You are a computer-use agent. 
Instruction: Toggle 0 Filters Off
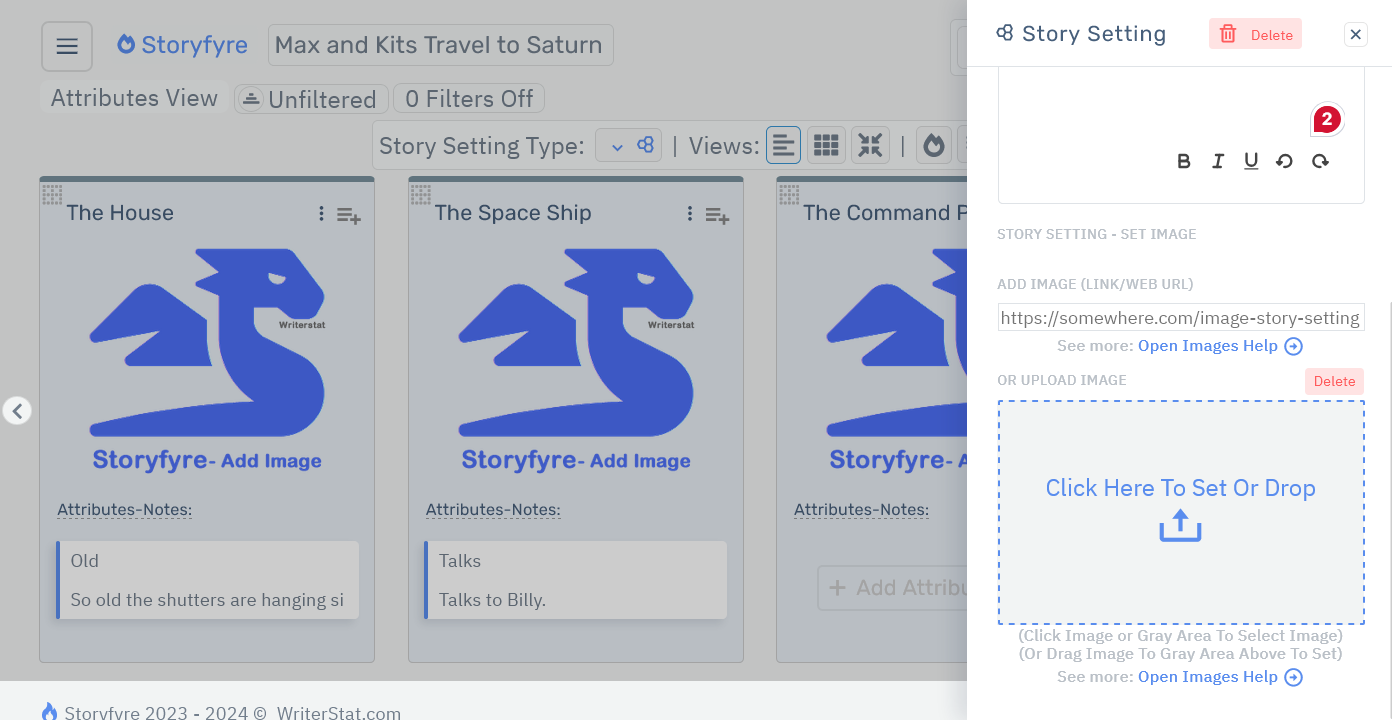pos(468,98)
